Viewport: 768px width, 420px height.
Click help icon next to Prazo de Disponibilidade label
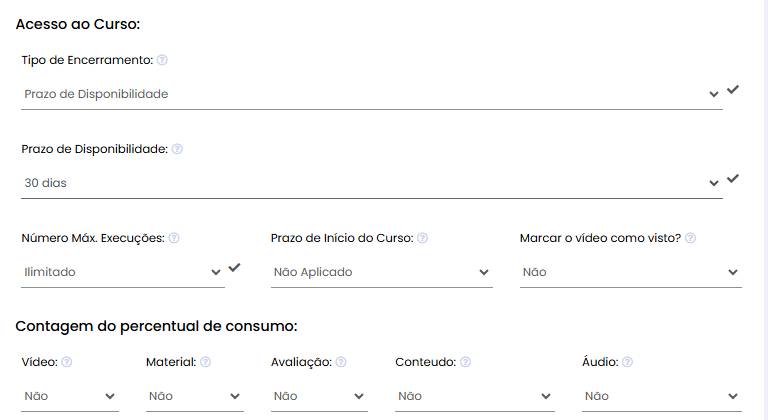[177, 149]
